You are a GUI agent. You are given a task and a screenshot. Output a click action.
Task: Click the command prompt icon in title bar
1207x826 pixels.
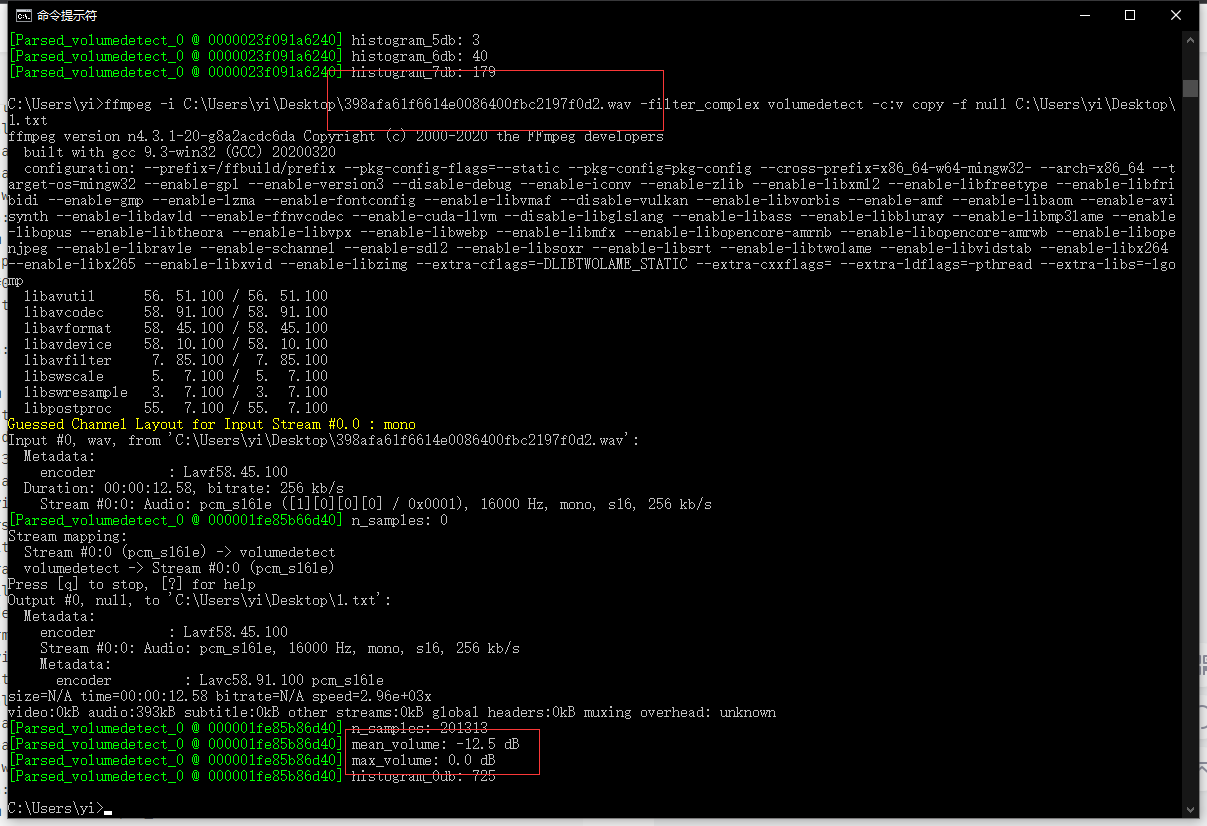(x=22, y=15)
